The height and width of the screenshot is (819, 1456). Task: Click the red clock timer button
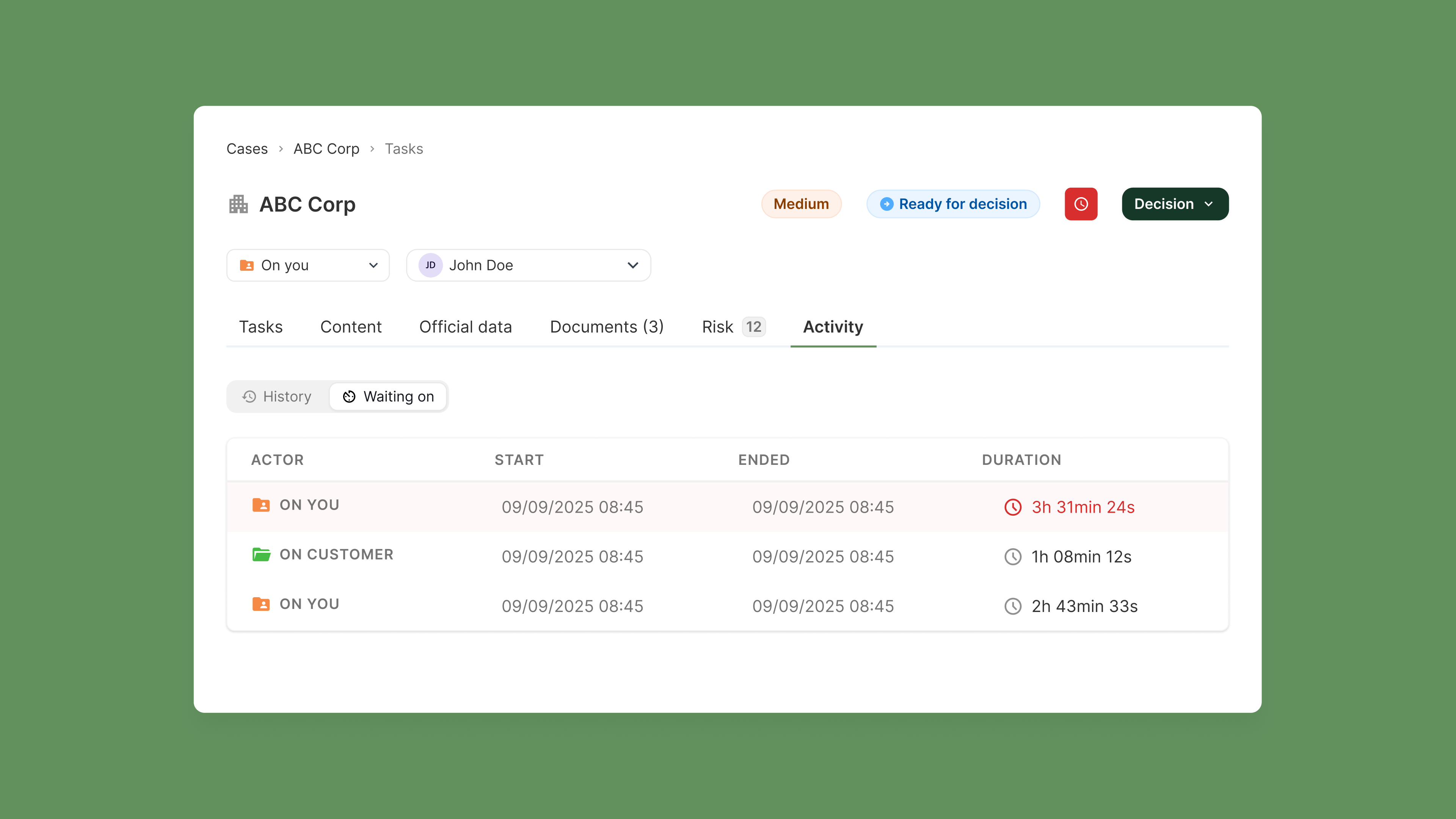[1081, 204]
